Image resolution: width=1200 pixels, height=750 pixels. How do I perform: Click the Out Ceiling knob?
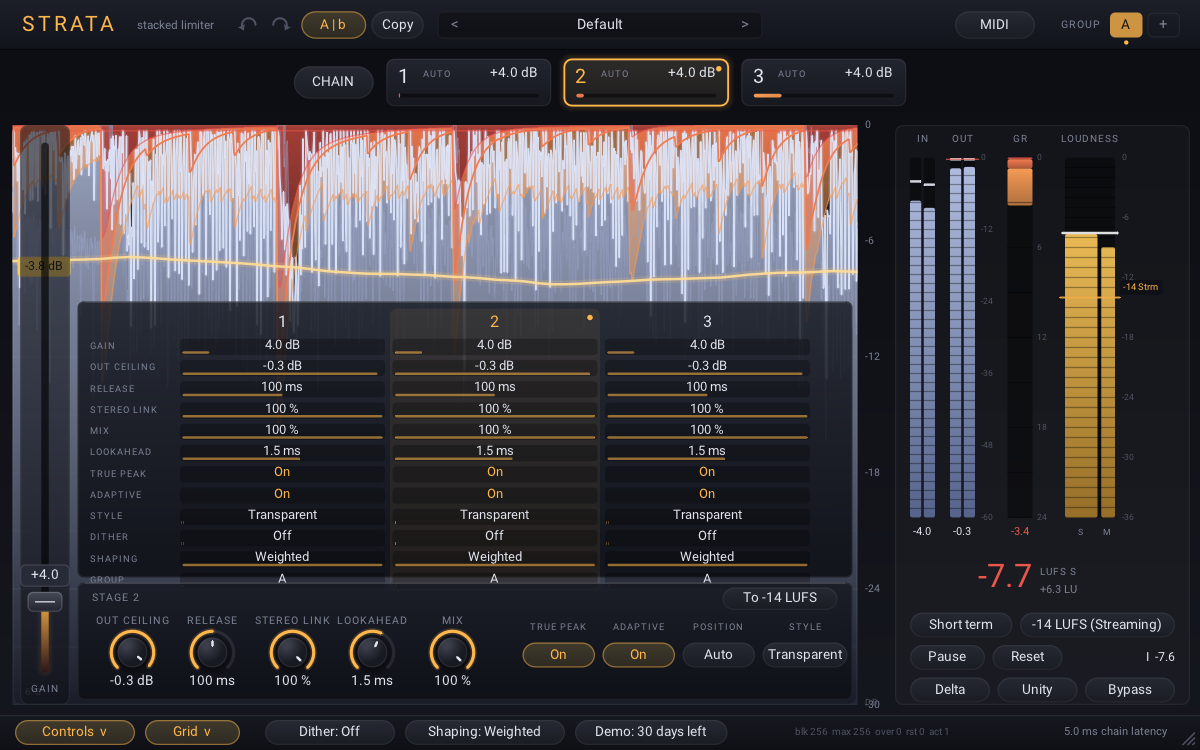[131, 652]
